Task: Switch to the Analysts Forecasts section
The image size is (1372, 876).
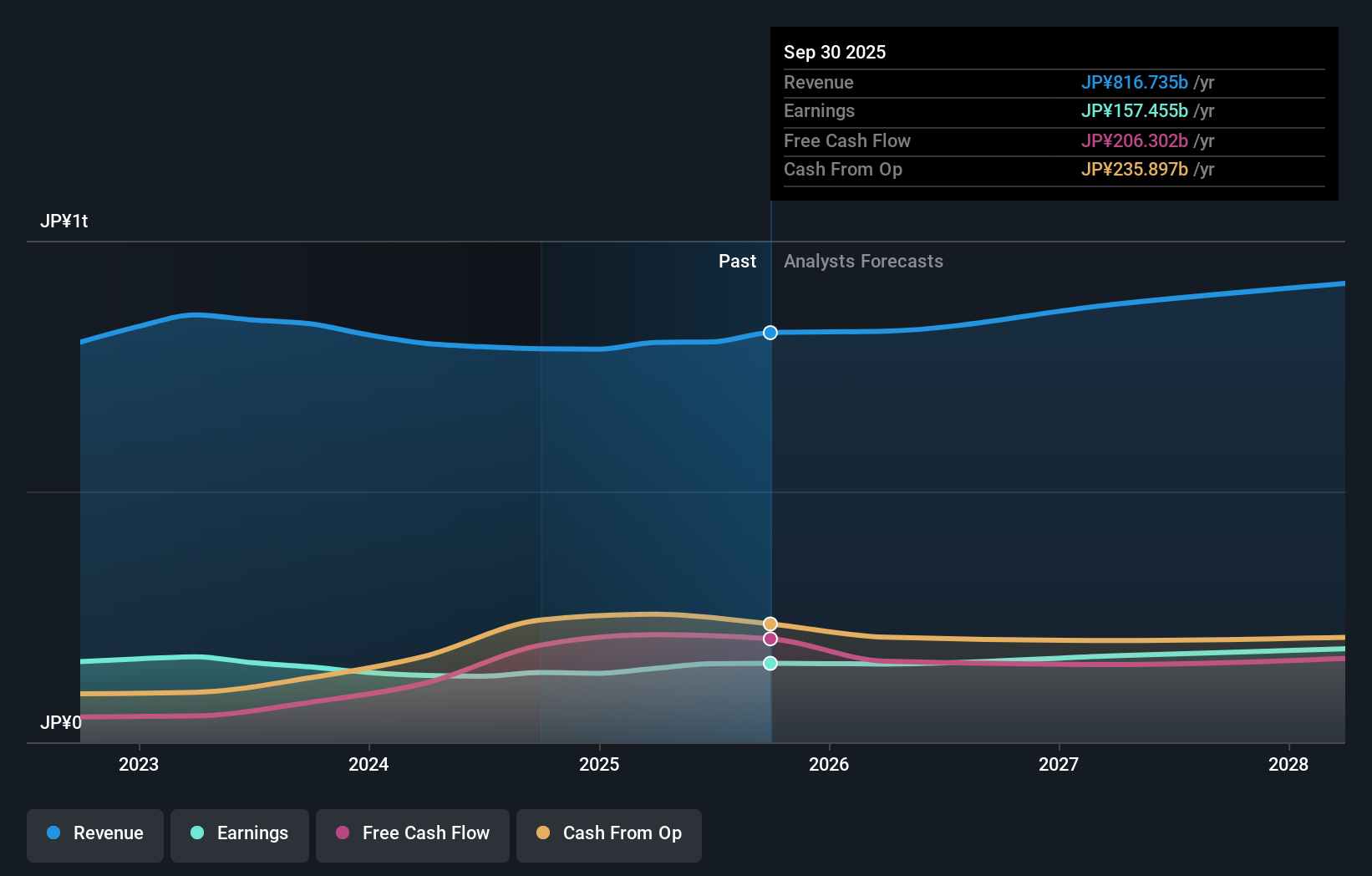Action: coord(863,261)
